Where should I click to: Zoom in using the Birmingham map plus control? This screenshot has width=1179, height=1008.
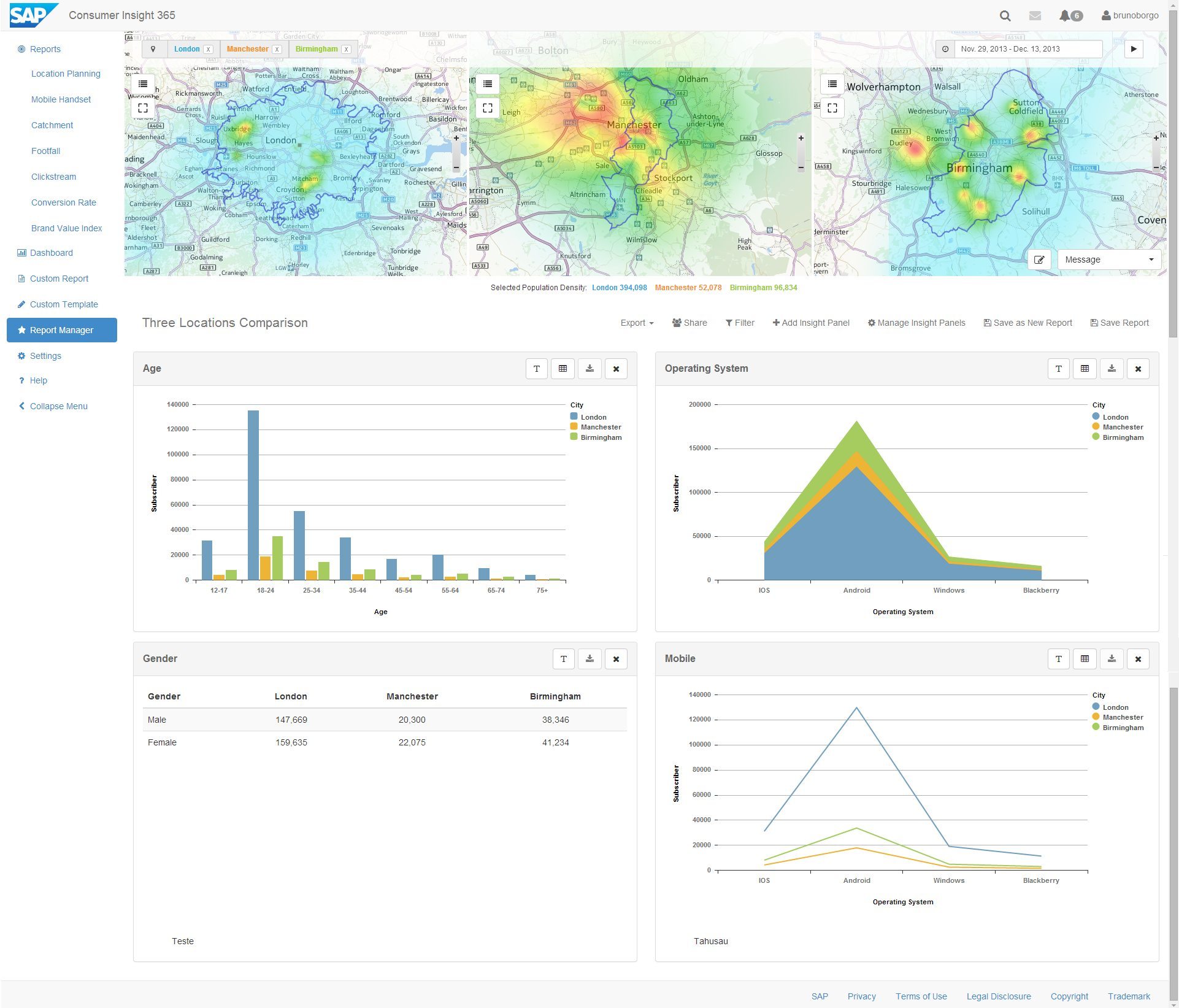(1156, 137)
